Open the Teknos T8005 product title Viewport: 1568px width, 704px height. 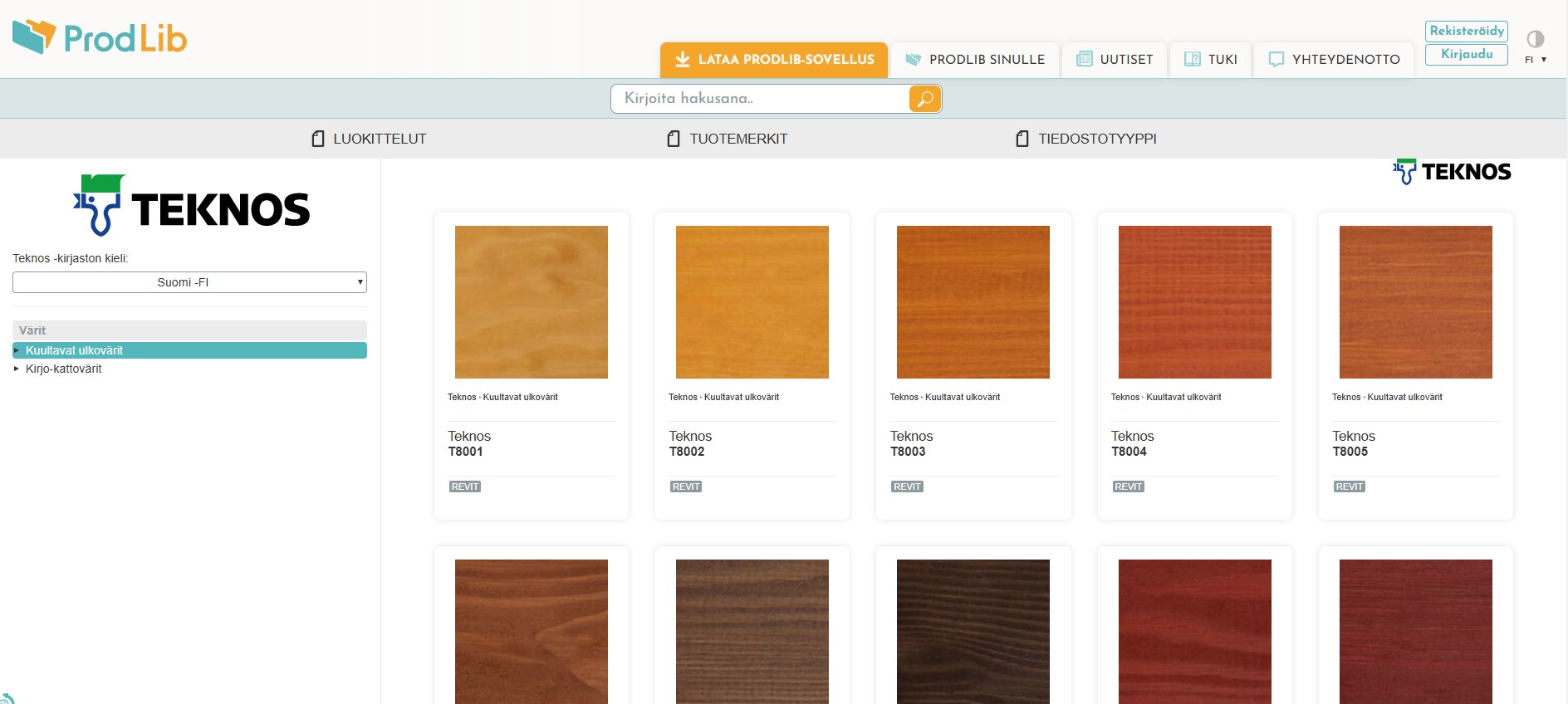coord(1354,443)
